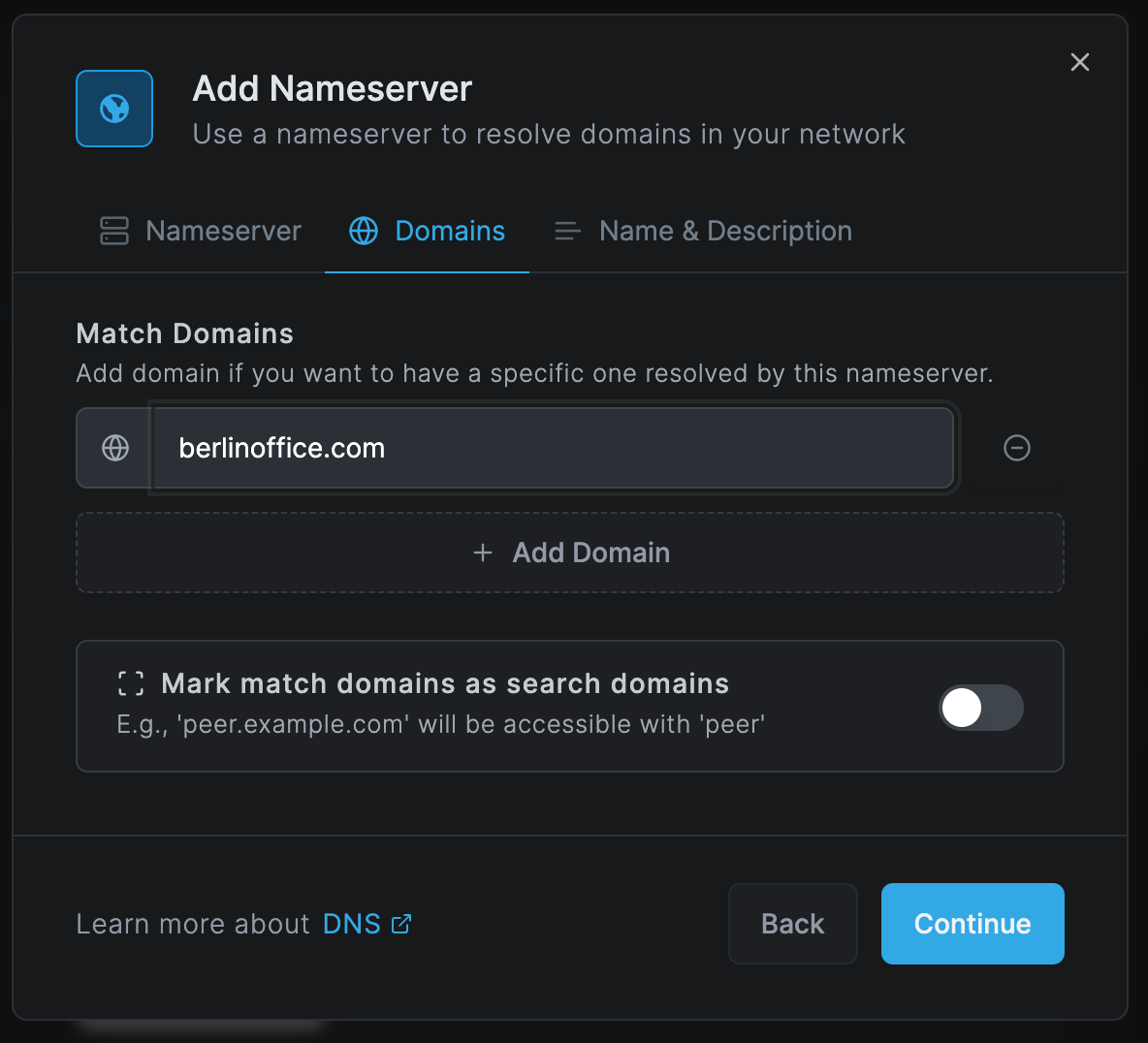This screenshot has width=1148, height=1043.
Task: Click the lines icon beside Name & Description
Action: 567,232
